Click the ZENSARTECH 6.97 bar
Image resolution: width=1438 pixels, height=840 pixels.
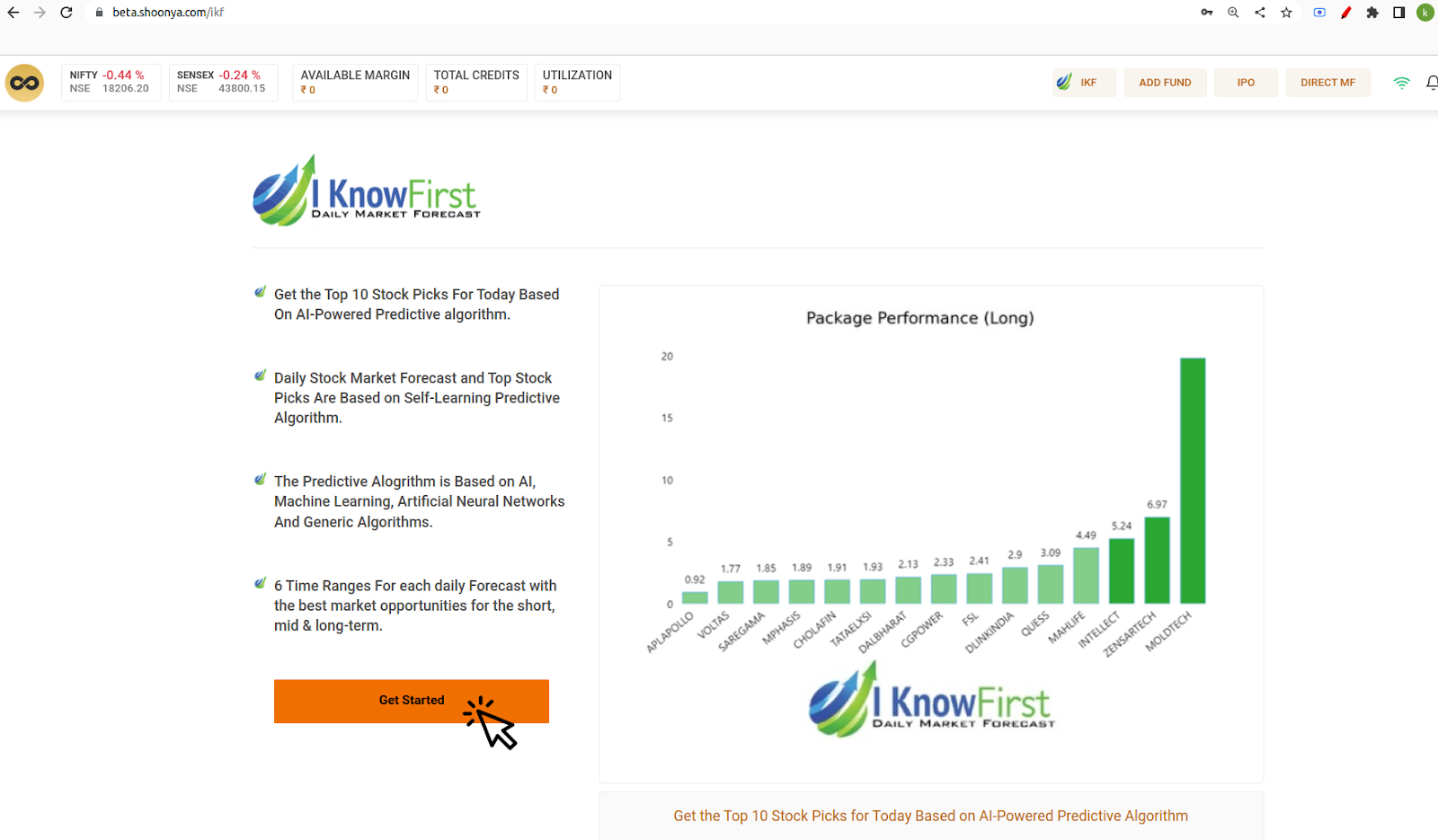click(1157, 560)
